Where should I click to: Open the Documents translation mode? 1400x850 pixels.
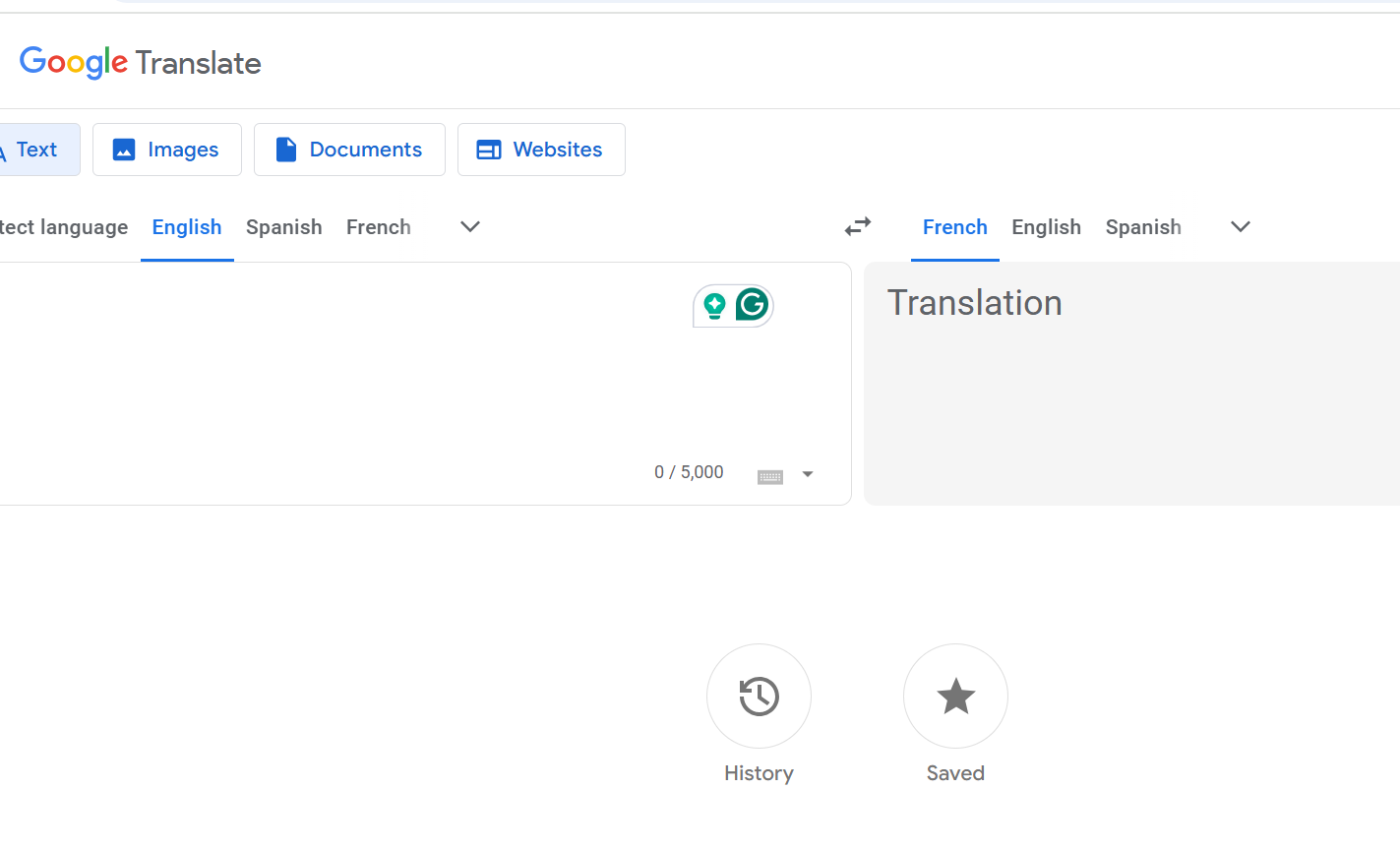(x=349, y=150)
